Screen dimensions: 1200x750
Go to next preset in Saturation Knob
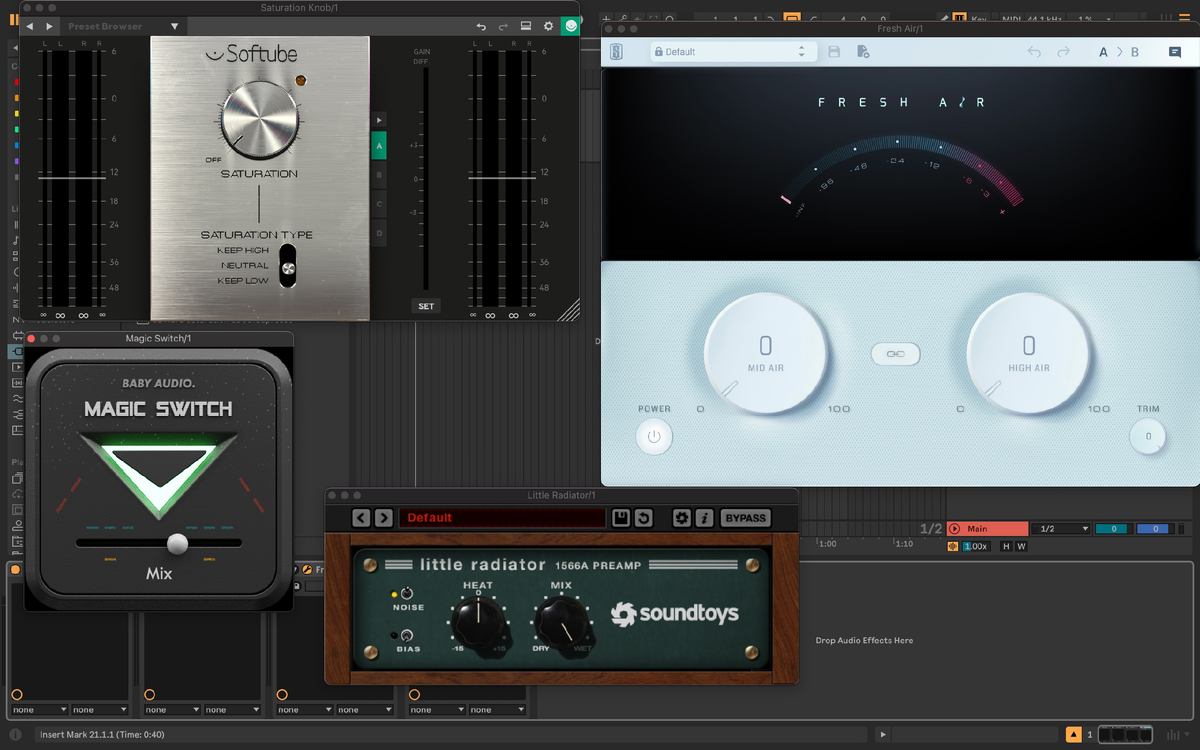(49, 26)
